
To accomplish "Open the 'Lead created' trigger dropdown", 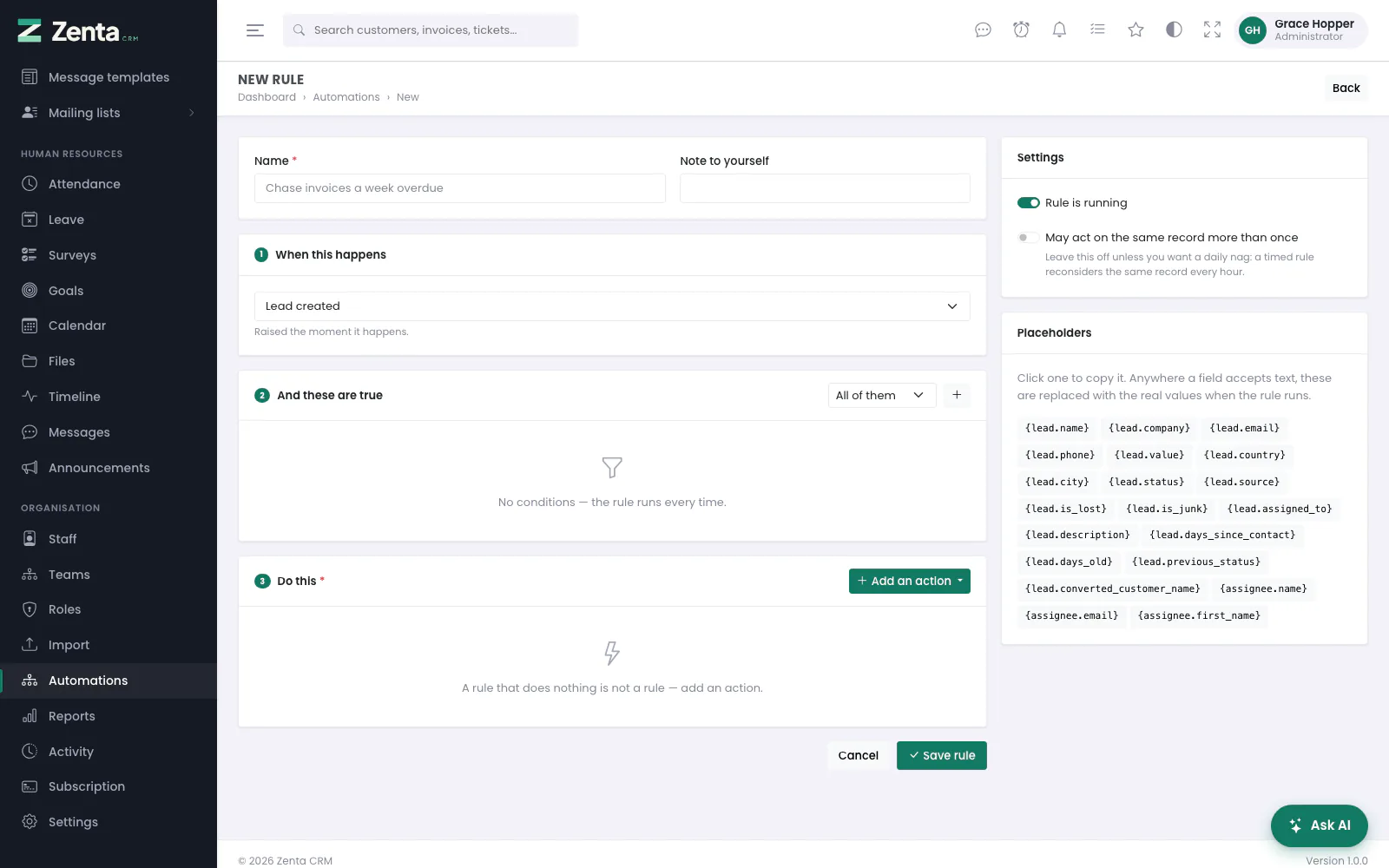I will pos(612,306).
